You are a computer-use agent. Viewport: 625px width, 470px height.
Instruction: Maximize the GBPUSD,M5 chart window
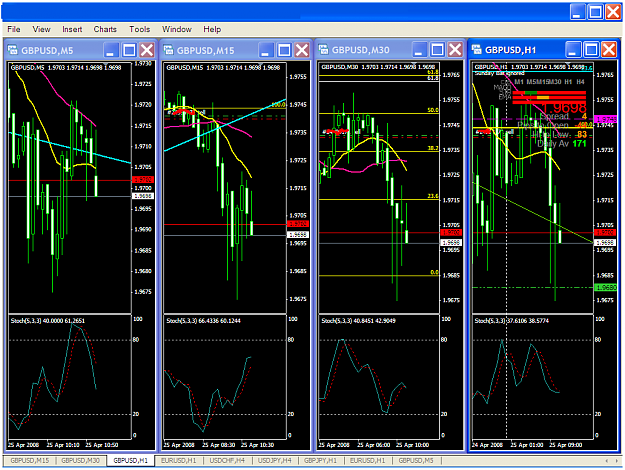click(x=129, y=50)
